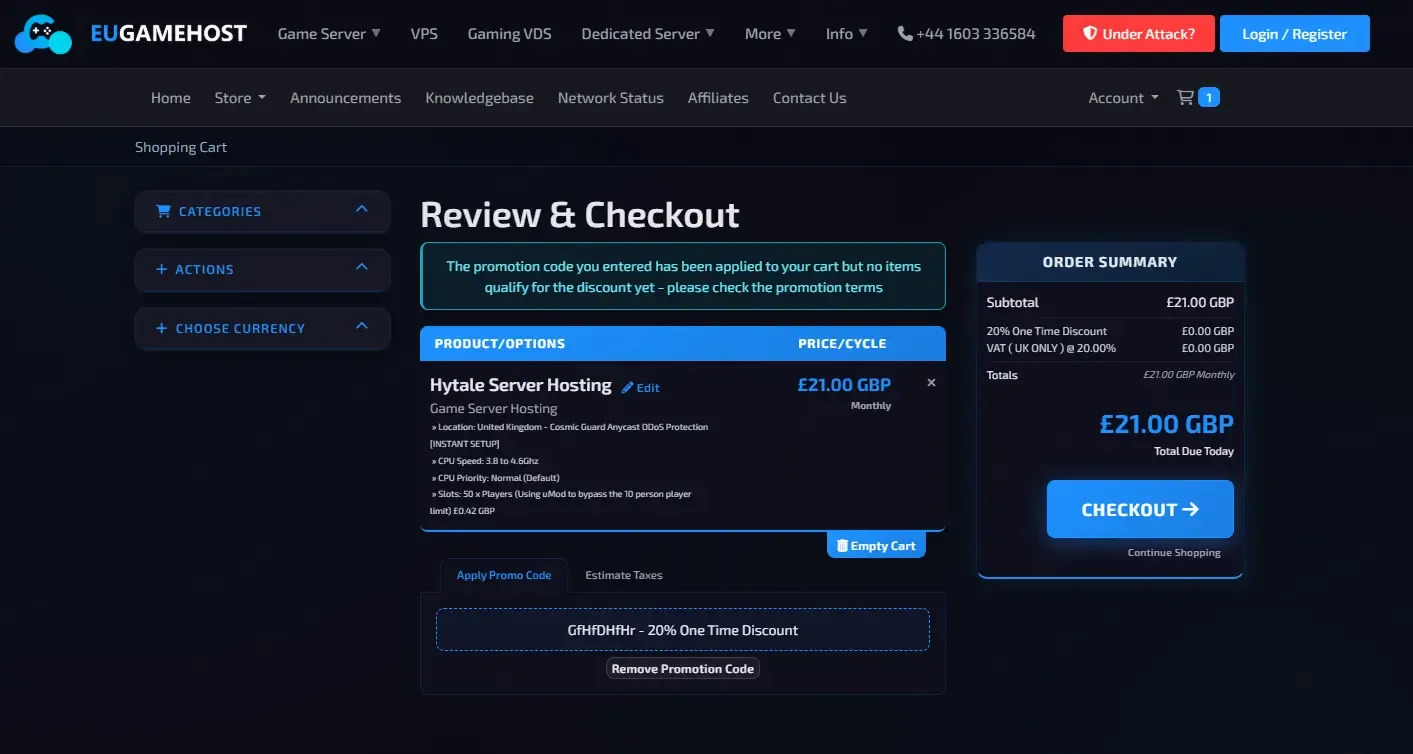Collapse the Choose Currency panel chevron
Viewport: 1413px width, 754px height.
pyautogui.click(x=362, y=327)
